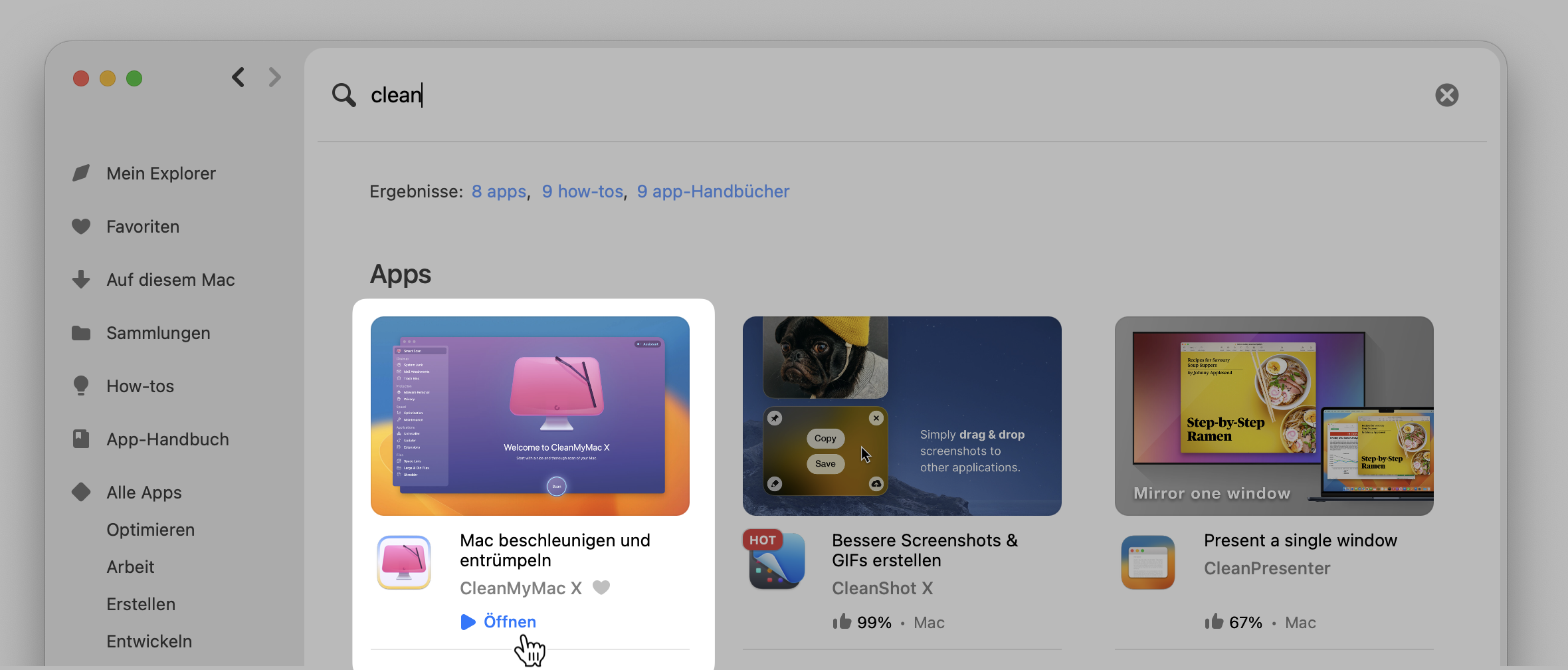Click the download arrow icon for Auf diesem Mac
Image resolution: width=1568 pixels, height=670 pixels.
point(81,279)
